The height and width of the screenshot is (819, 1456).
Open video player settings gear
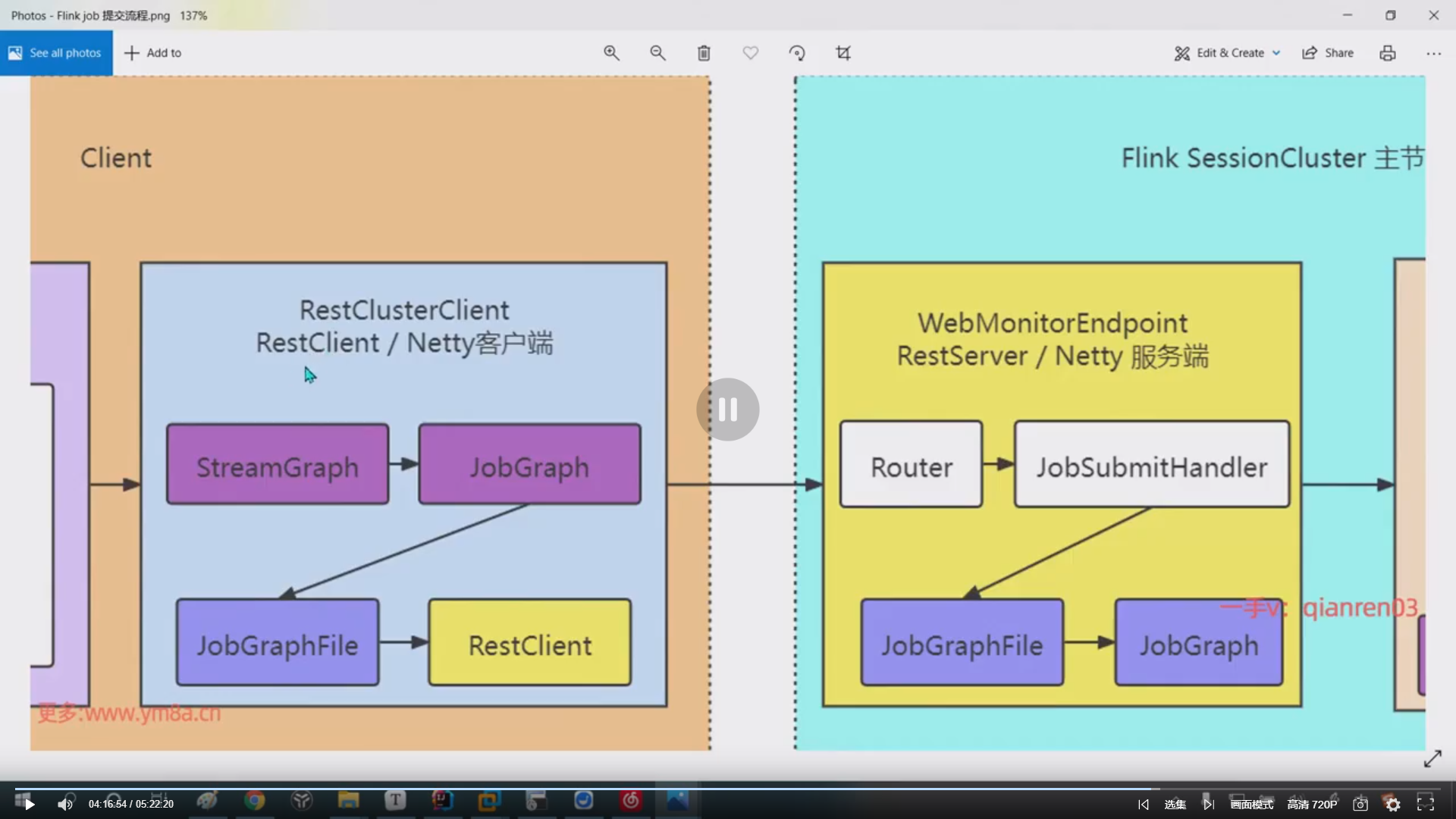(1393, 805)
